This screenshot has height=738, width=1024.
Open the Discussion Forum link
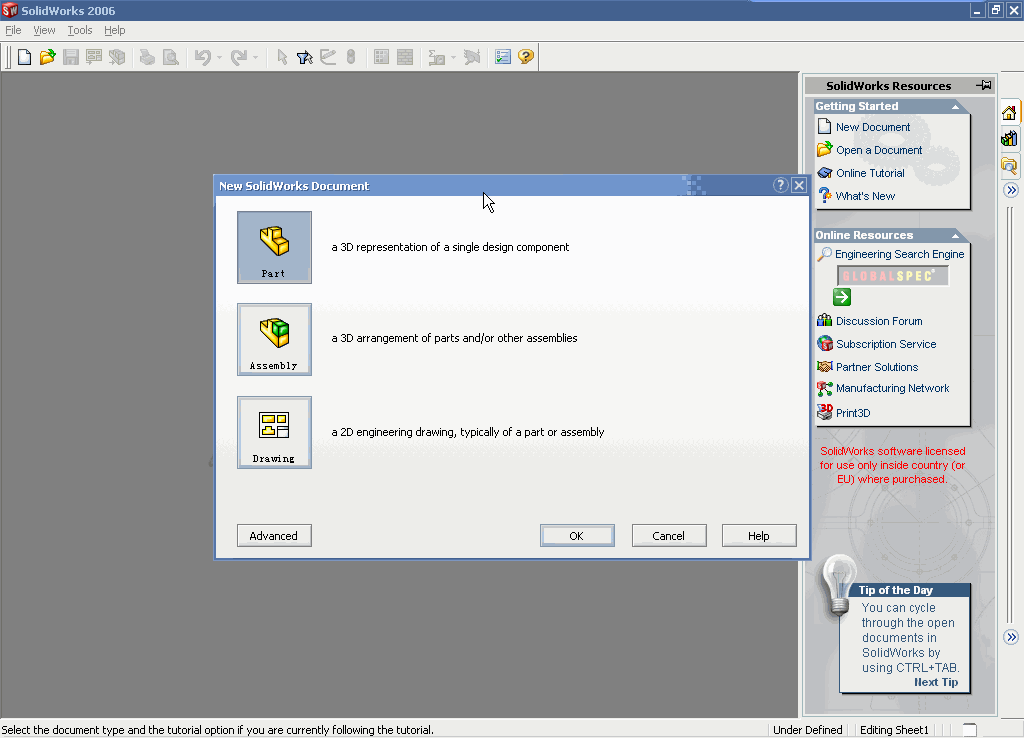pyautogui.click(x=879, y=321)
